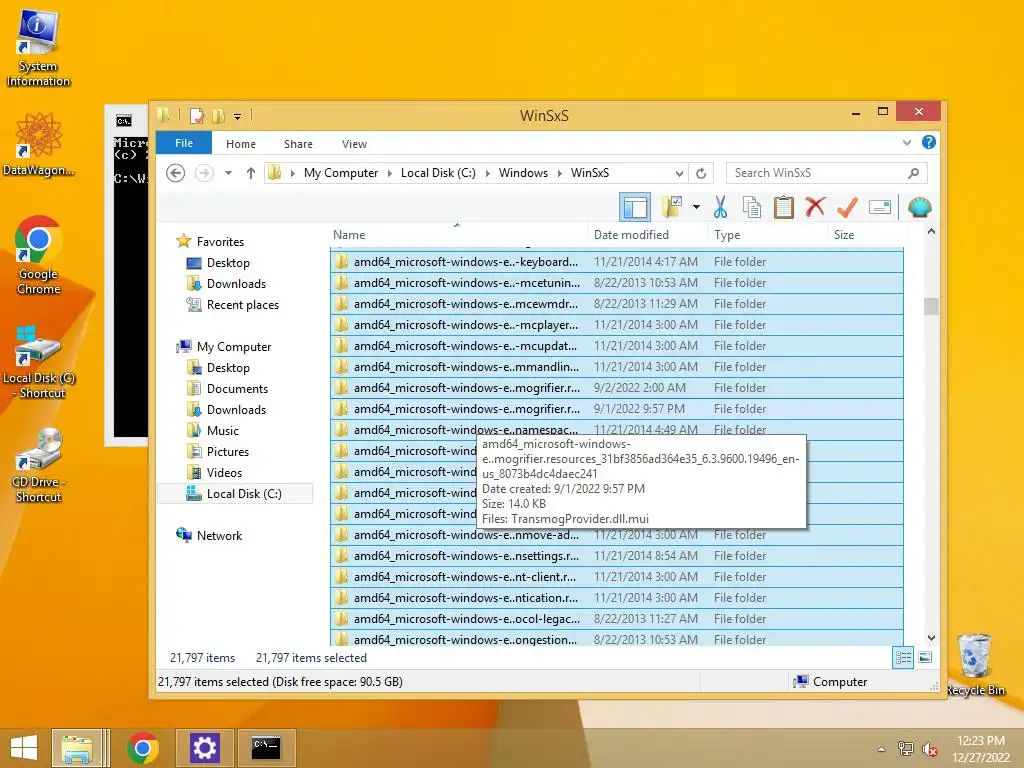Click Windows in the address breadcrumb

[523, 173]
